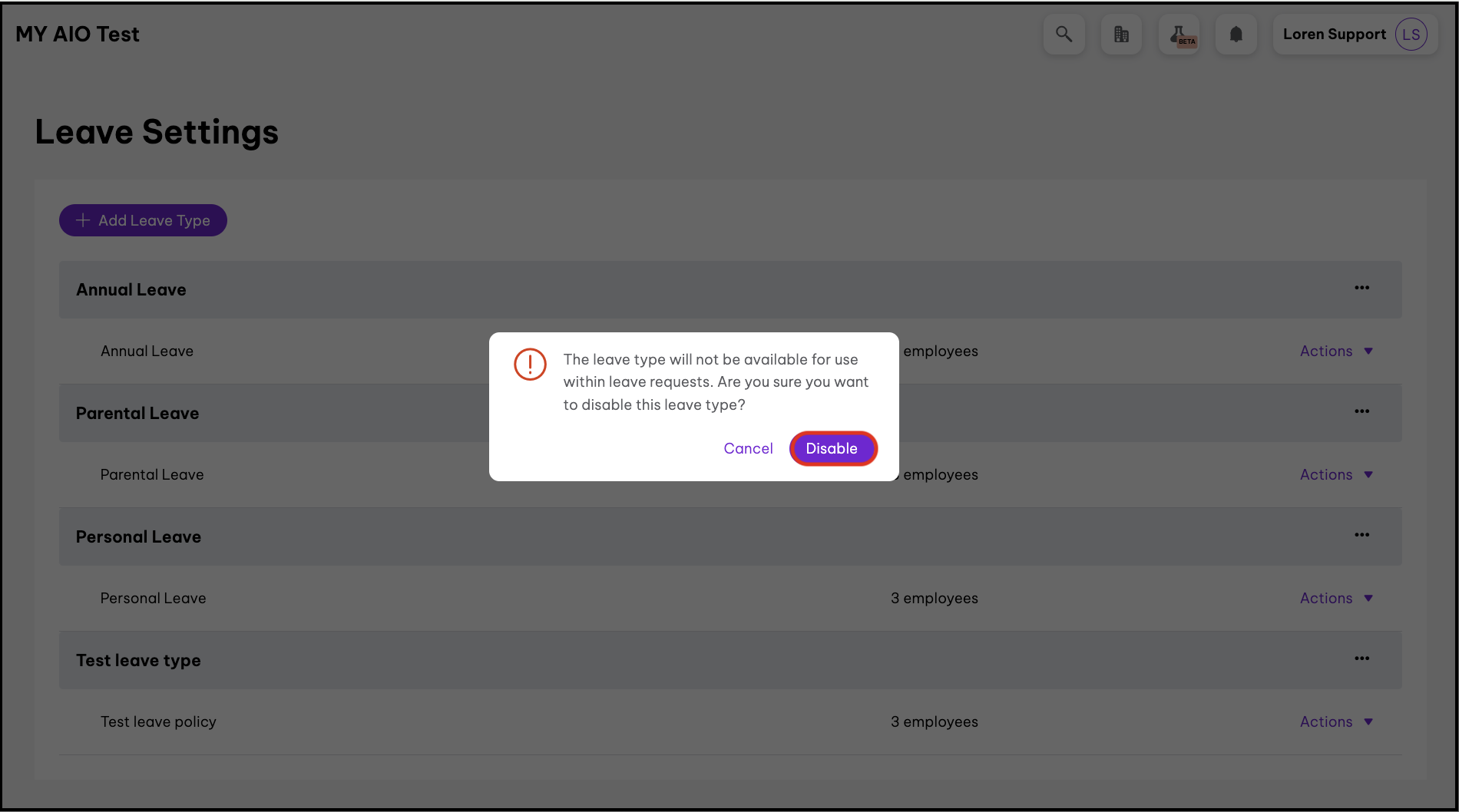This screenshot has height=812, width=1459.
Task: Open Annual Leave three-dot menu
Action: (x=1361, y=288)
